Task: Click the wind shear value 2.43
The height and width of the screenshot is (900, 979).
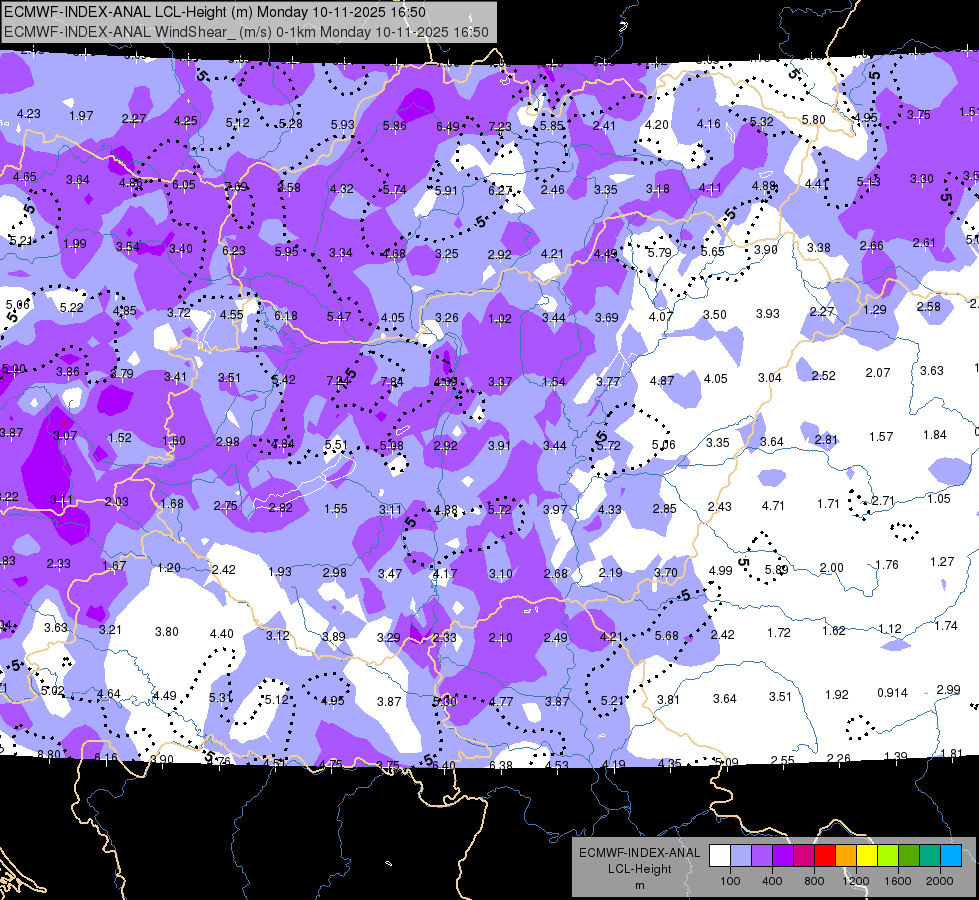Action: pyautogui.click(x=719, y=507)
